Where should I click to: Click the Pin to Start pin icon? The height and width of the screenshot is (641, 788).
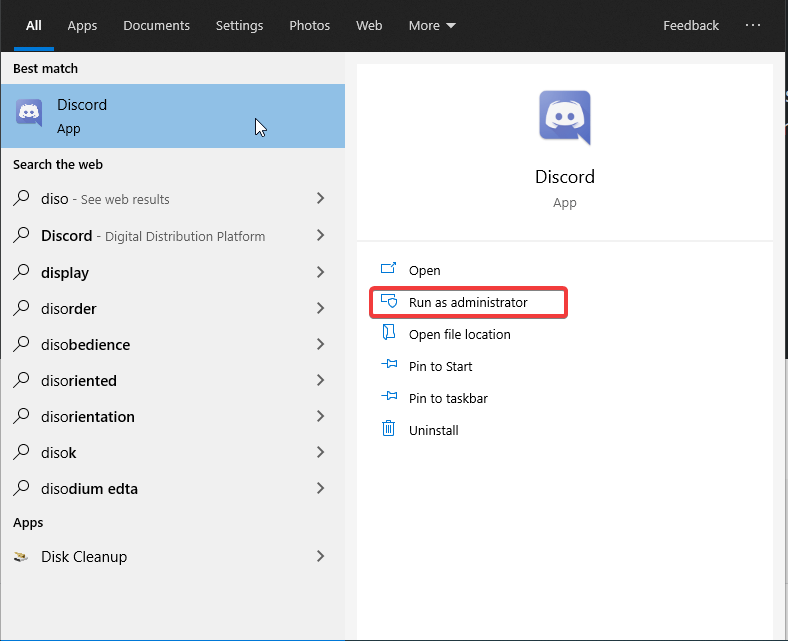coord(389,364)
